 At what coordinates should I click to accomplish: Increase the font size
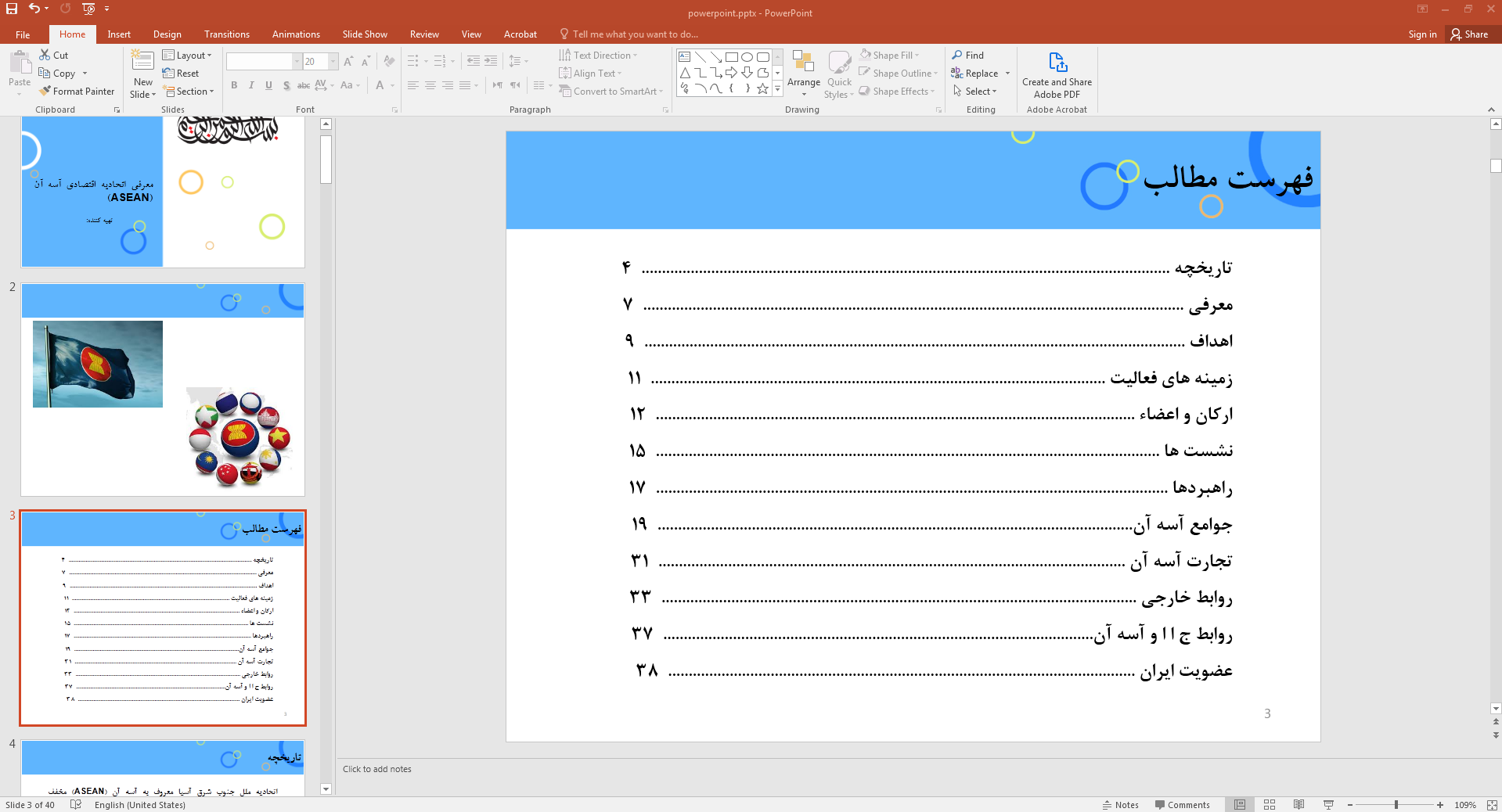[348, 61]
